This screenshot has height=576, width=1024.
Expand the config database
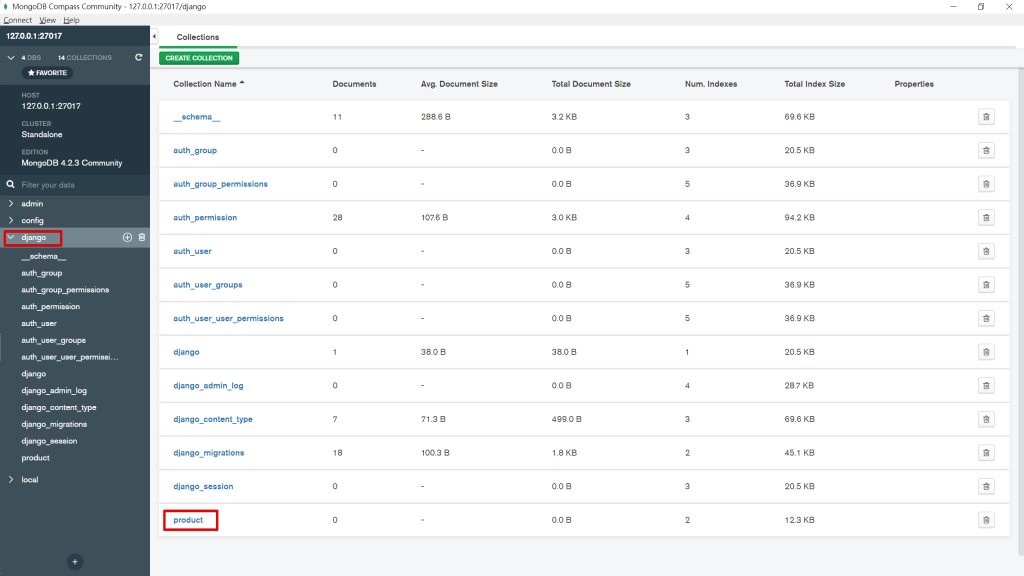11,220
